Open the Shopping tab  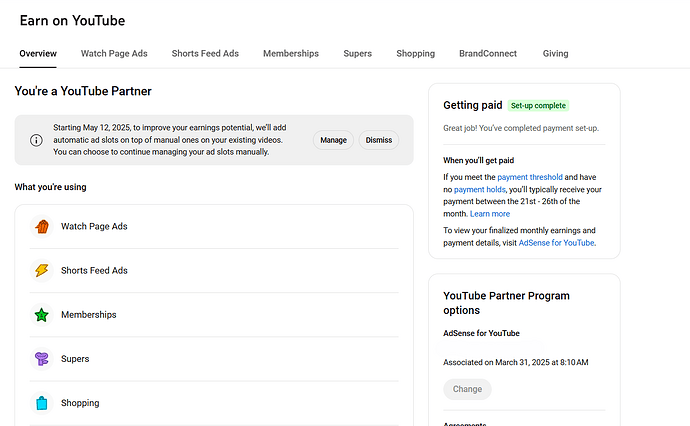point(415,54)
